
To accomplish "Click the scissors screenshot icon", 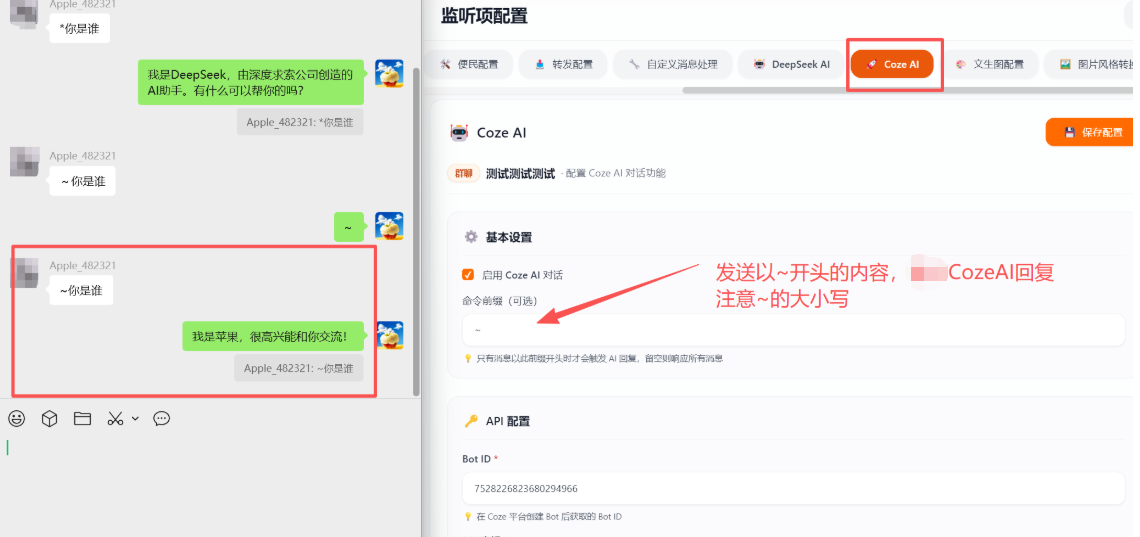I will pyautogui.click(x=116, y=419).
